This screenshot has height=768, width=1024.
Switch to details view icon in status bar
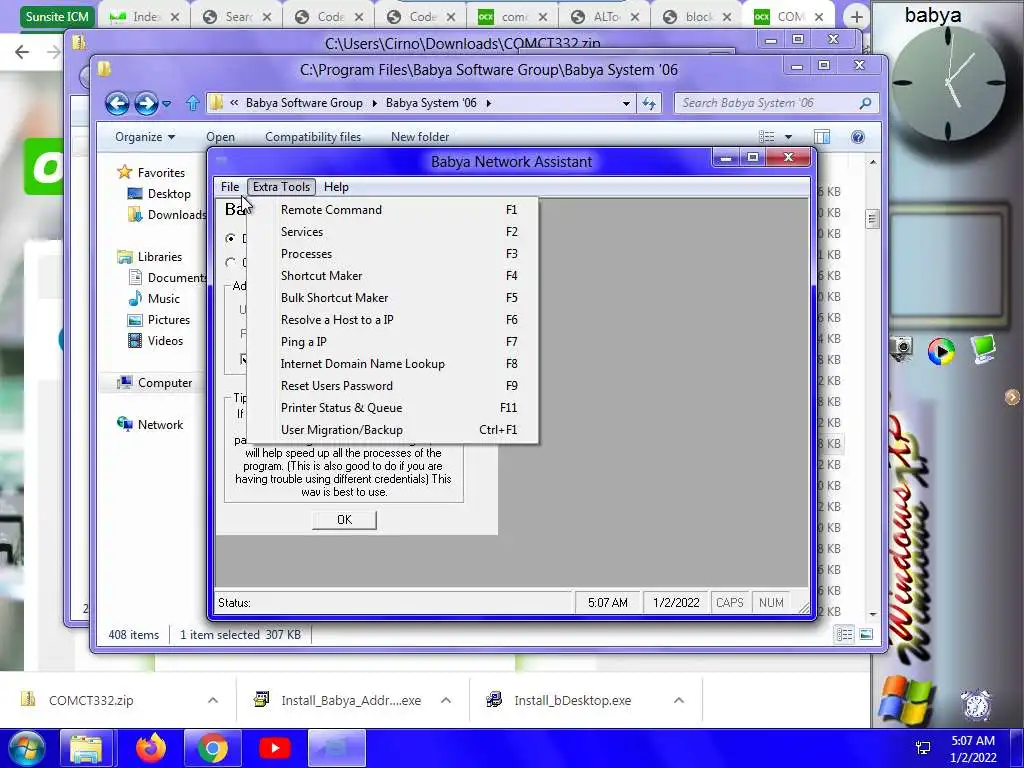(x=844, y=634)
